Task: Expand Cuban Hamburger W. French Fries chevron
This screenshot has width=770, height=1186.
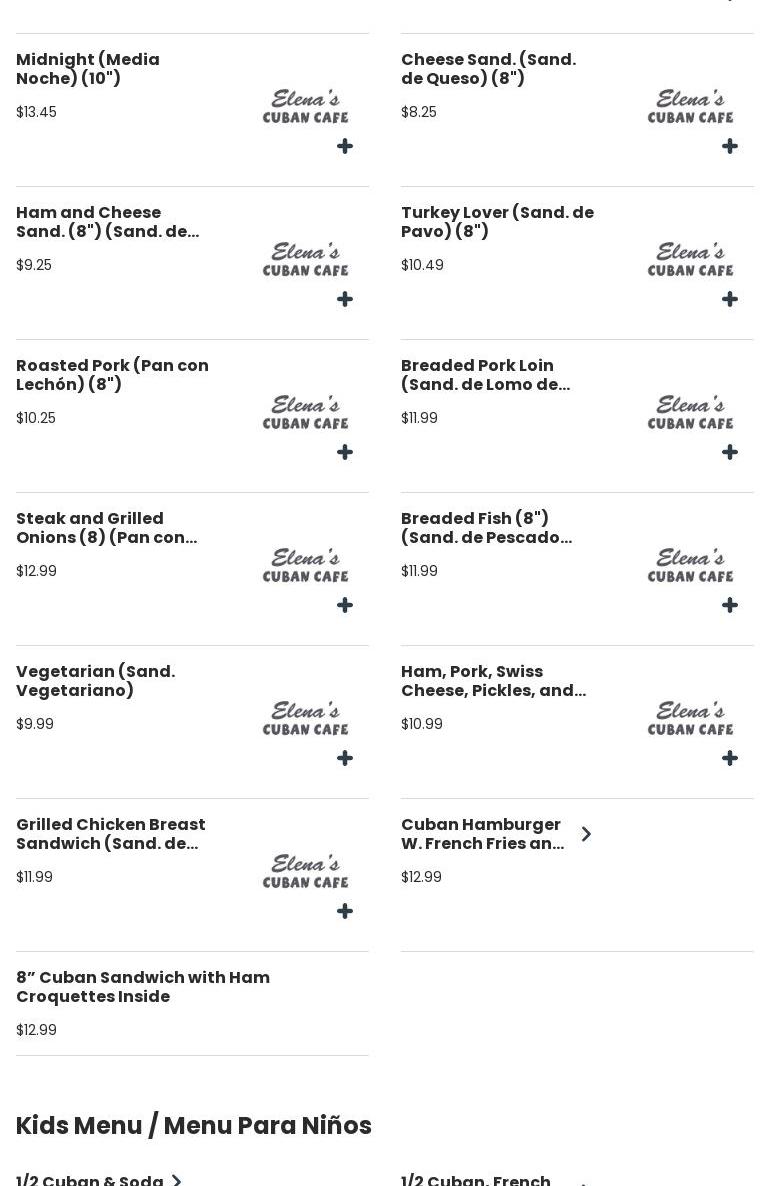Action: (586, 834)
